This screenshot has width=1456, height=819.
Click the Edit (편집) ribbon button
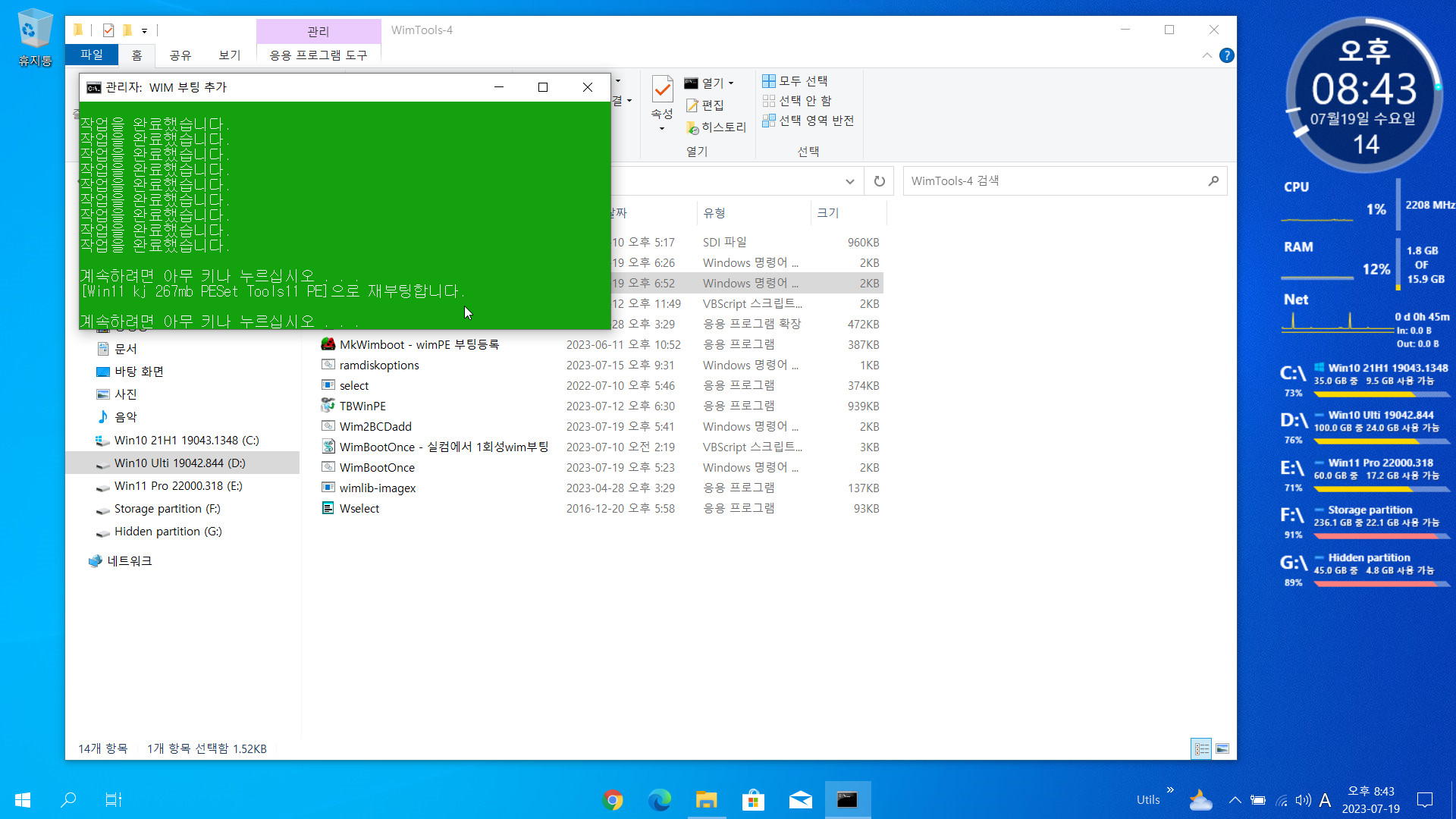(705, 105)
